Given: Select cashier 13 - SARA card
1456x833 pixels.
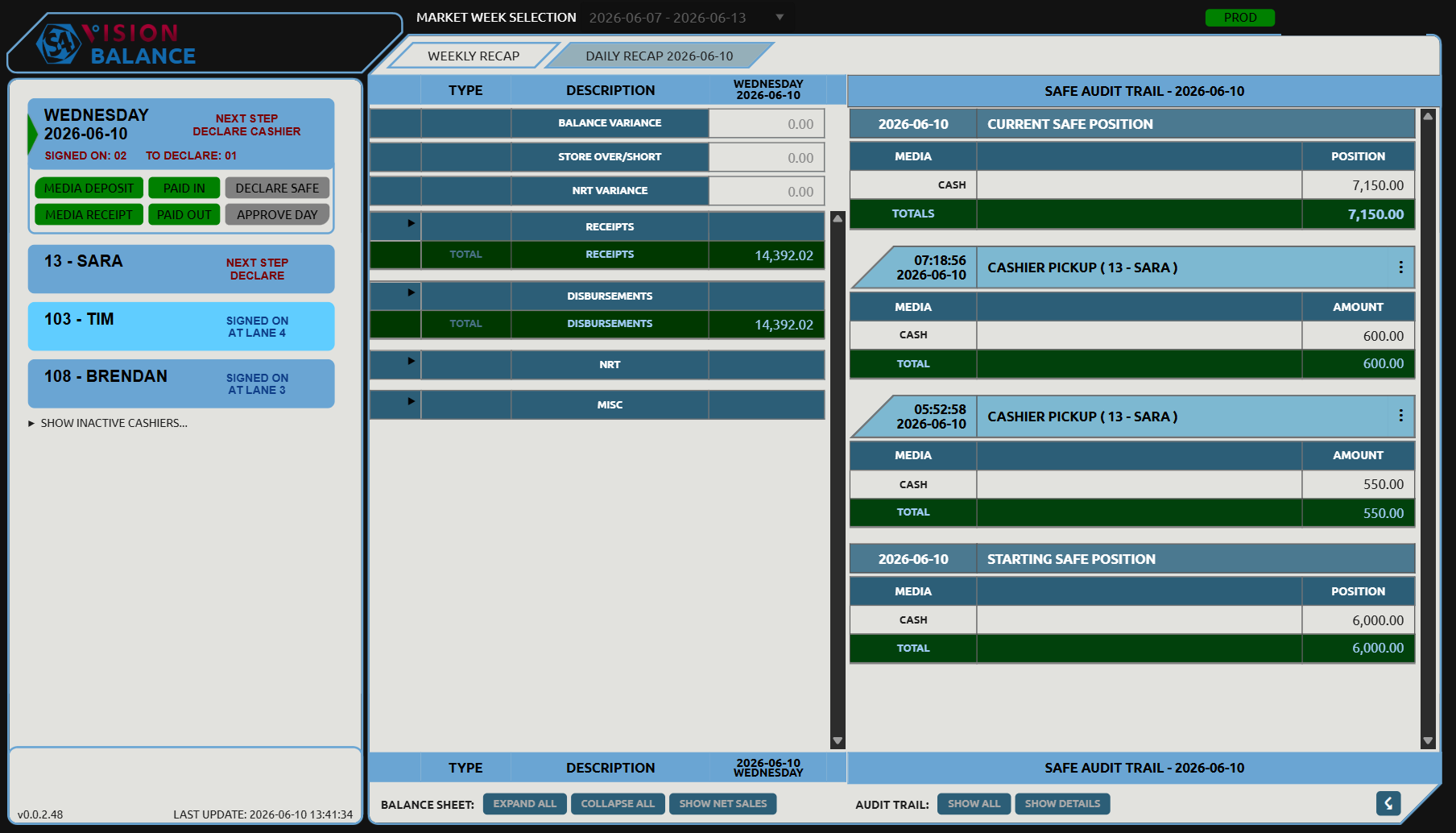Looking at the screenshot, I should (181, 269).
